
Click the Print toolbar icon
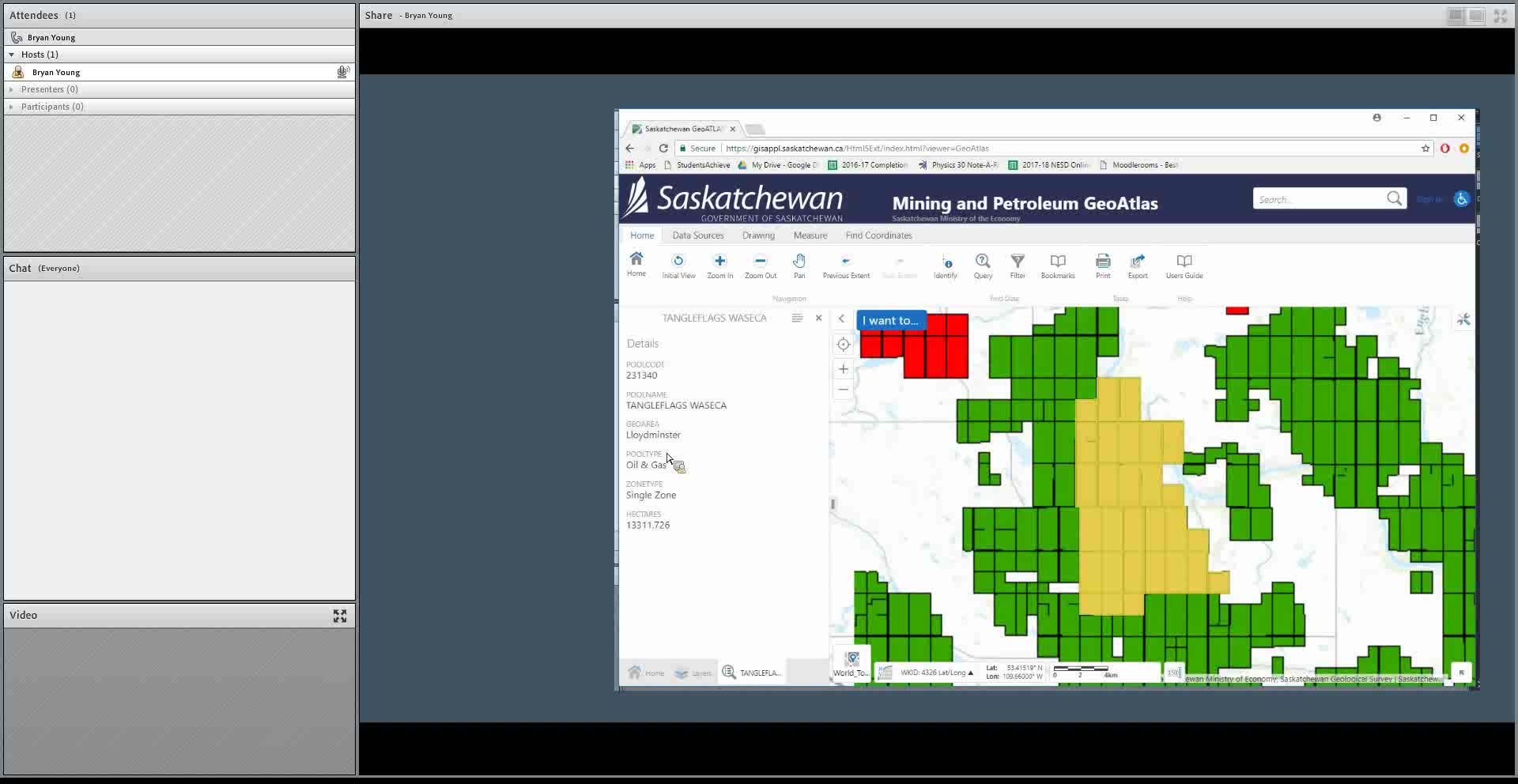[1103, 266]
